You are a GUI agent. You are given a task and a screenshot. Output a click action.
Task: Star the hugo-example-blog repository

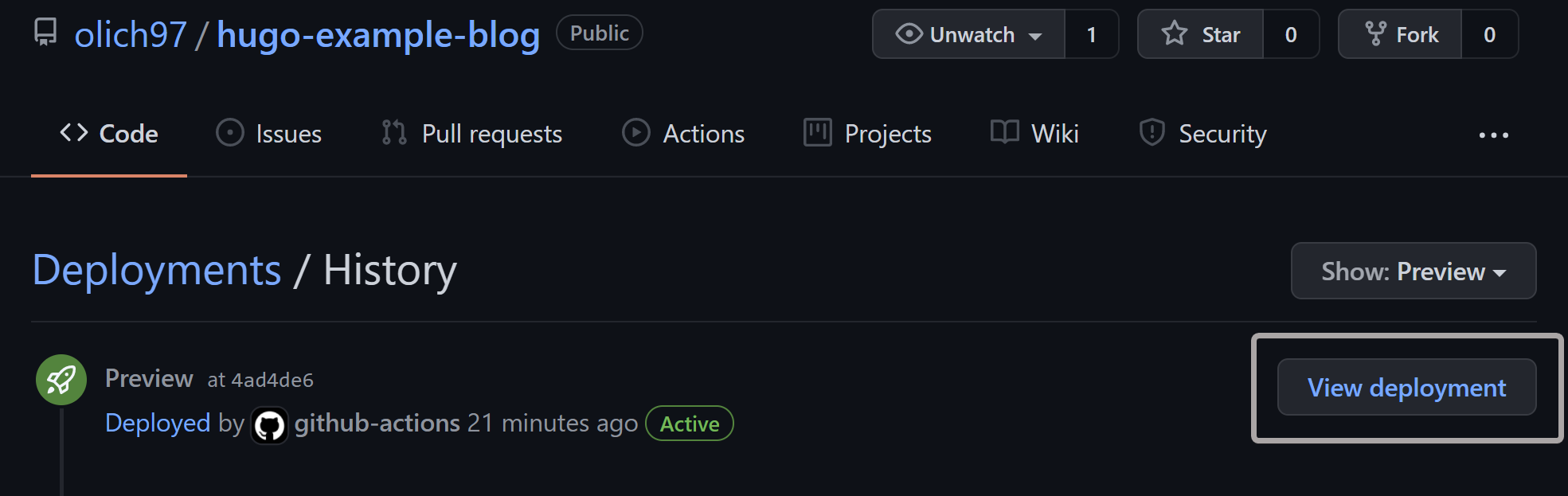(x=1201, y=34)
